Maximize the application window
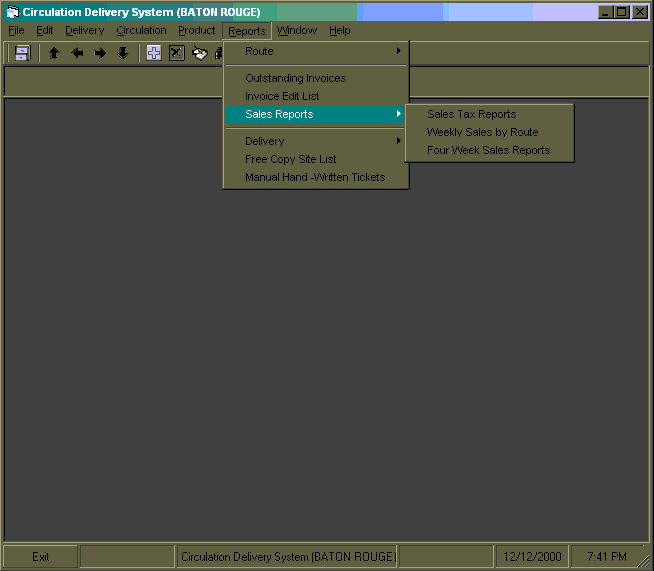The width and height of the screenshot is (654, 571). [x=621, y=12]
